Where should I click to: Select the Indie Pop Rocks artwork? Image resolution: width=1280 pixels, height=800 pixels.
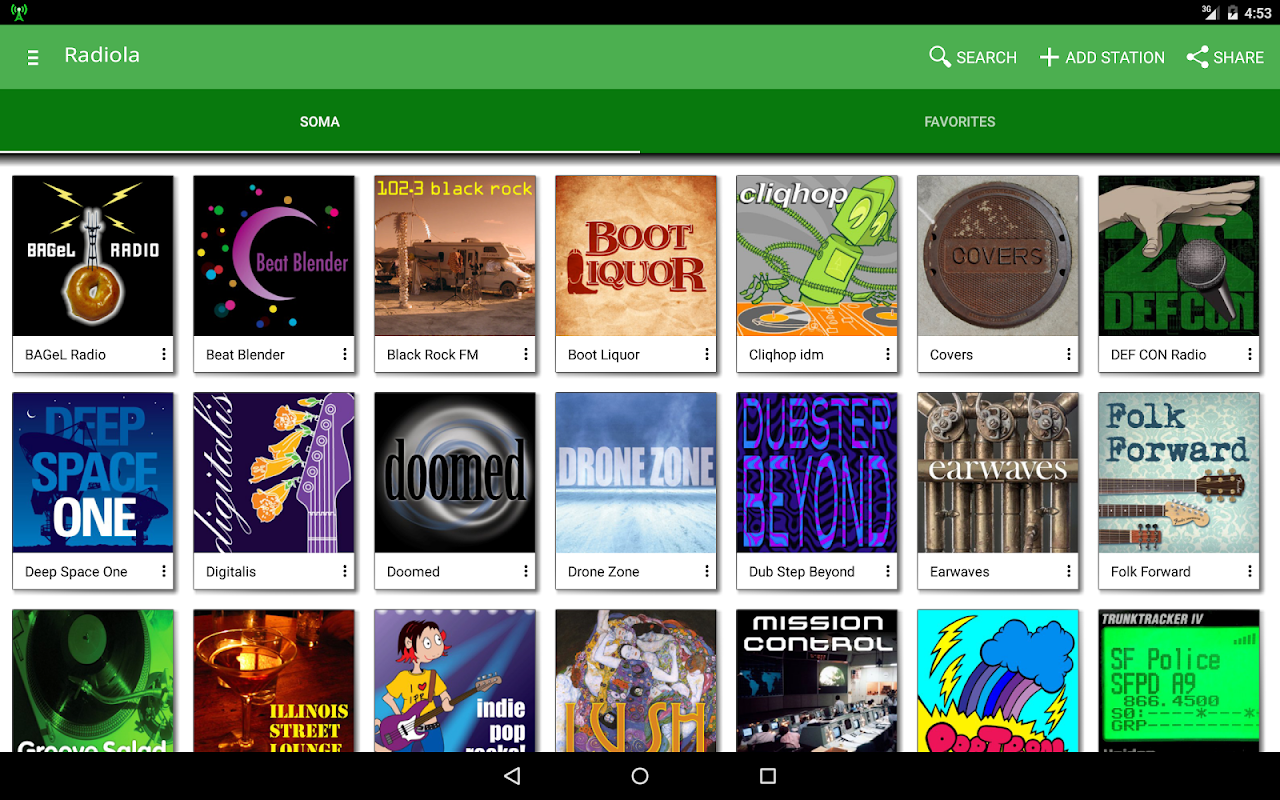click(455, 681)
